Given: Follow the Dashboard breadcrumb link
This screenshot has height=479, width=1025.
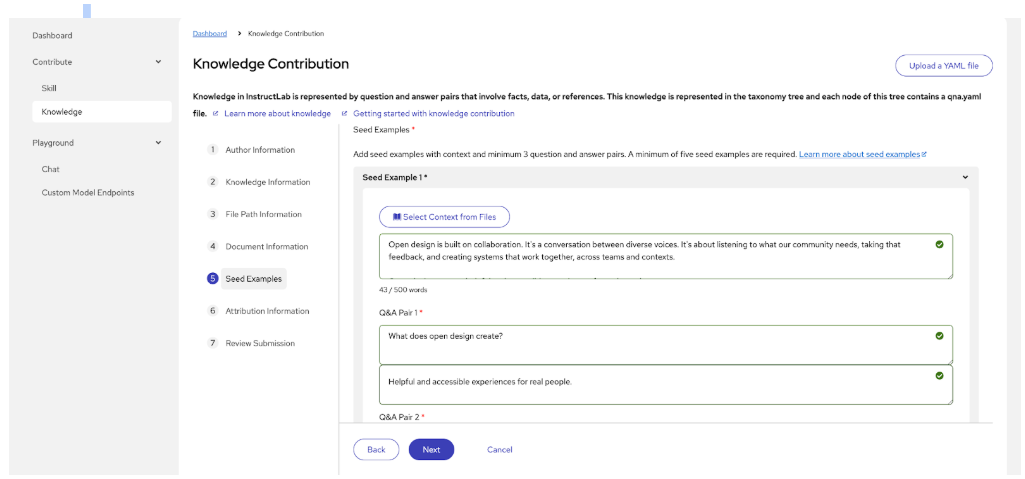Looking at the screenshot, I should [x=210, y=33].
